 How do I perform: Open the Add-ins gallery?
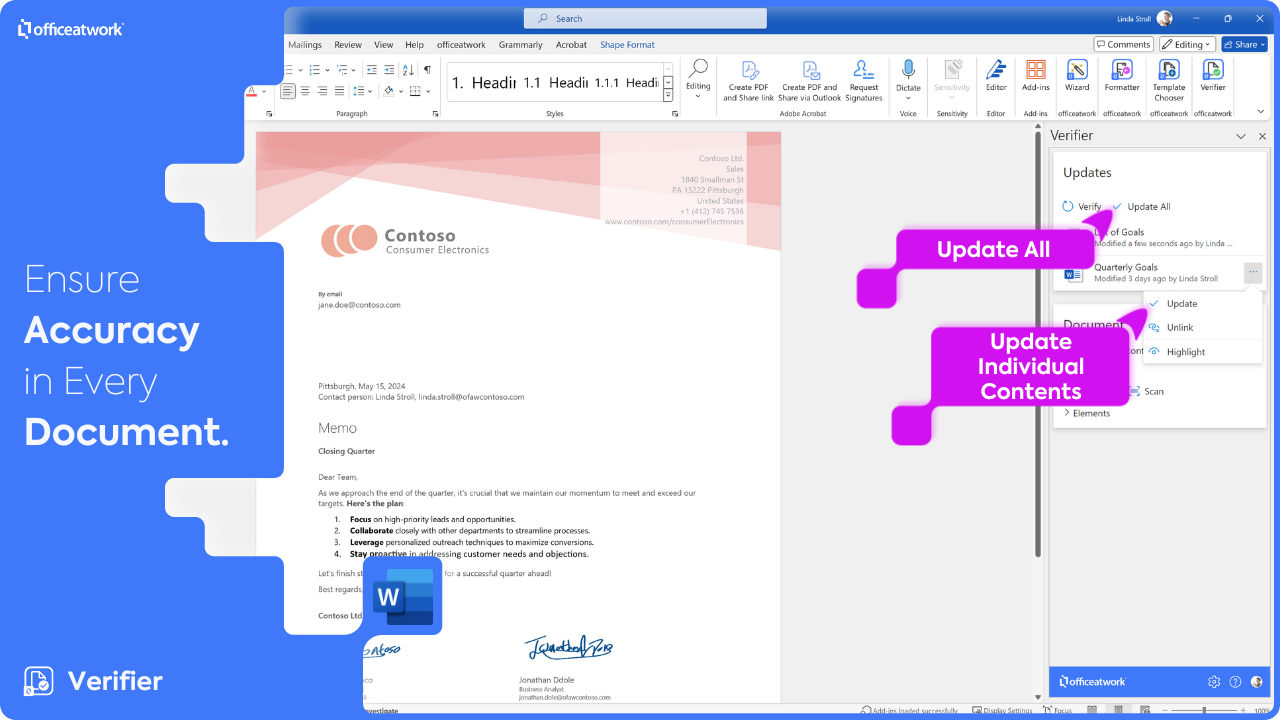click(1036, 76)
